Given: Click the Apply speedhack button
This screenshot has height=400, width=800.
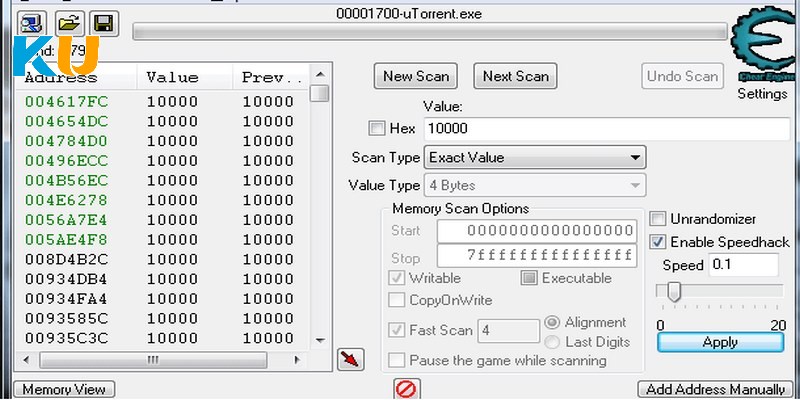Looking at the screenshot, I should coord(720,342).
